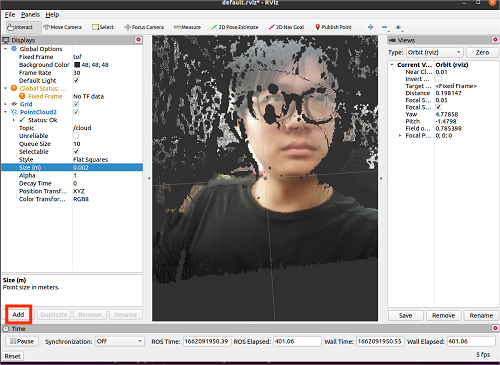
Task: Click the Distance value 0.198147
Action: click(x=448, y=93)
